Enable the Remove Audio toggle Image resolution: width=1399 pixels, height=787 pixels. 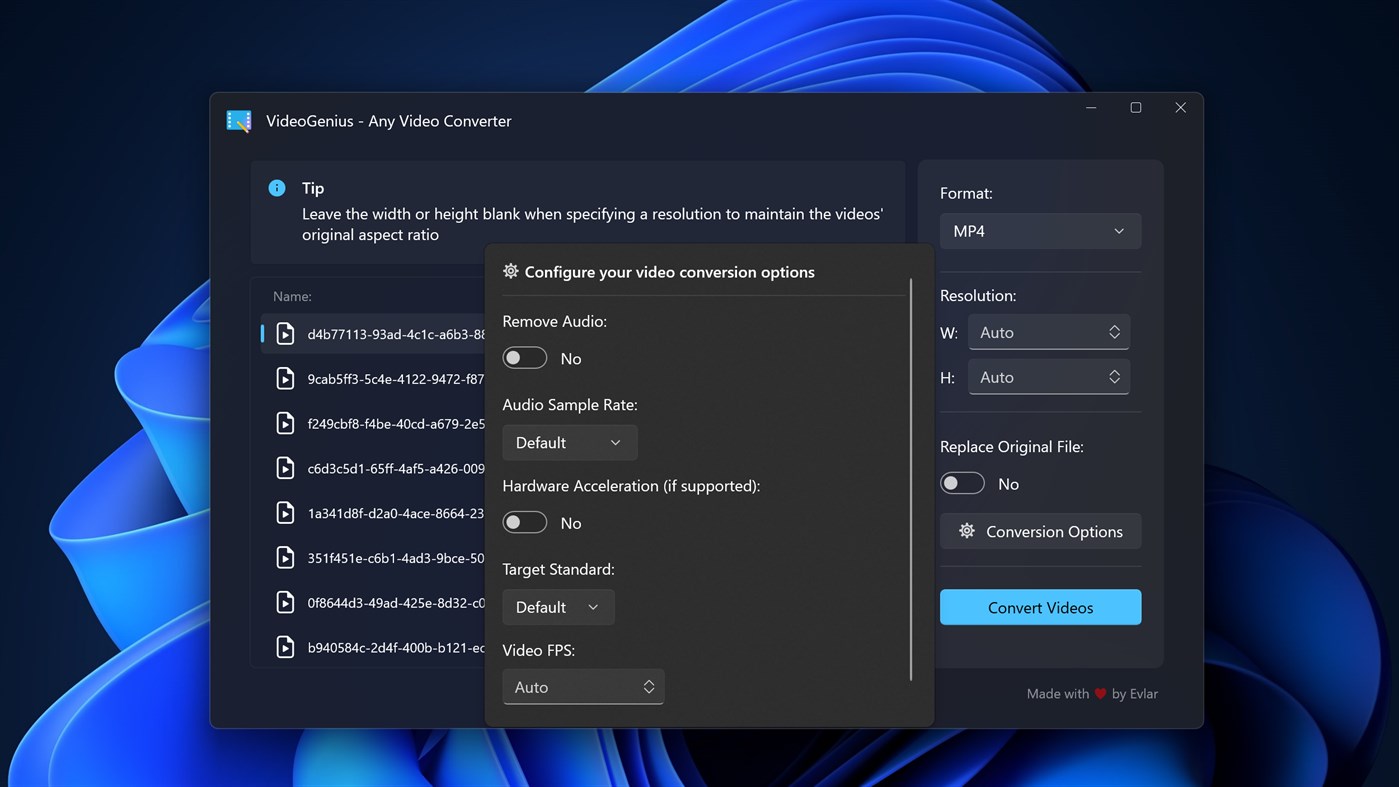(x=524, y=357)
